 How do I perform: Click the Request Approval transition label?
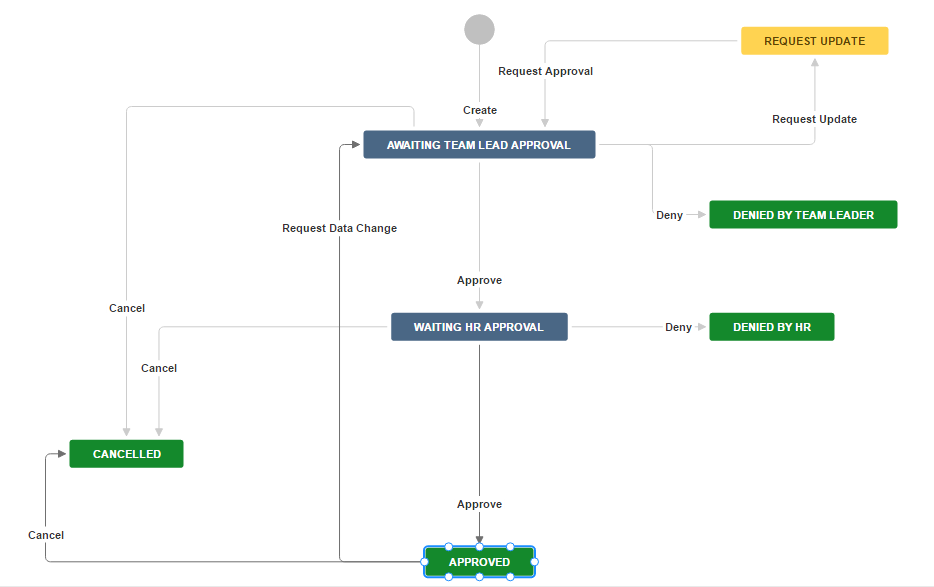tap(545, 71)
